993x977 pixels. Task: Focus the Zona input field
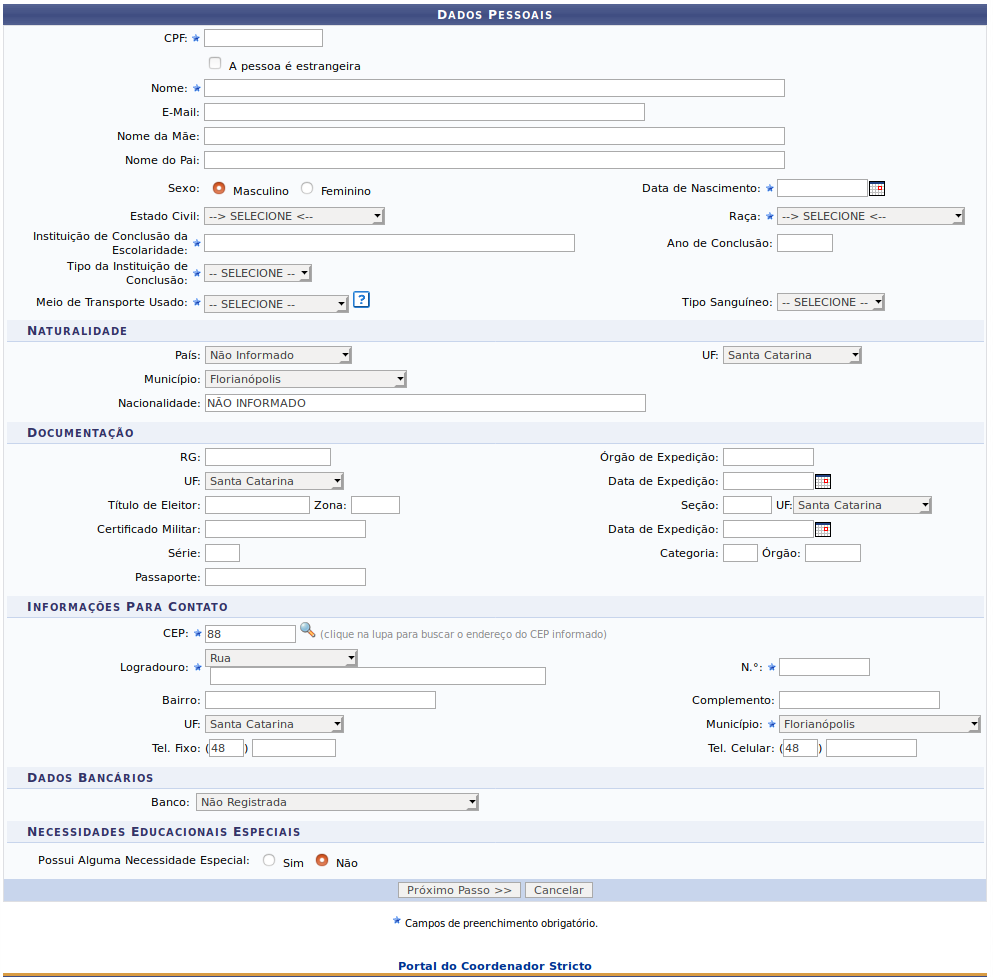[376, 505]
